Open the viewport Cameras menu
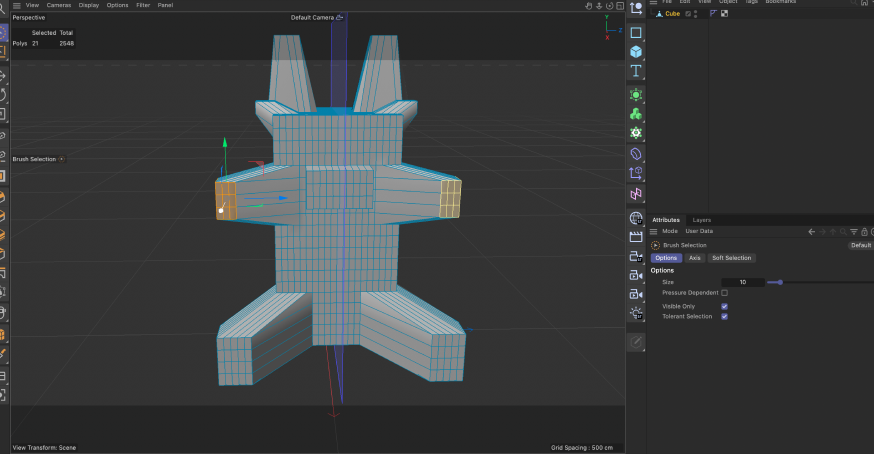The height and width of the screenshot is (454, 874). [59, 5]
